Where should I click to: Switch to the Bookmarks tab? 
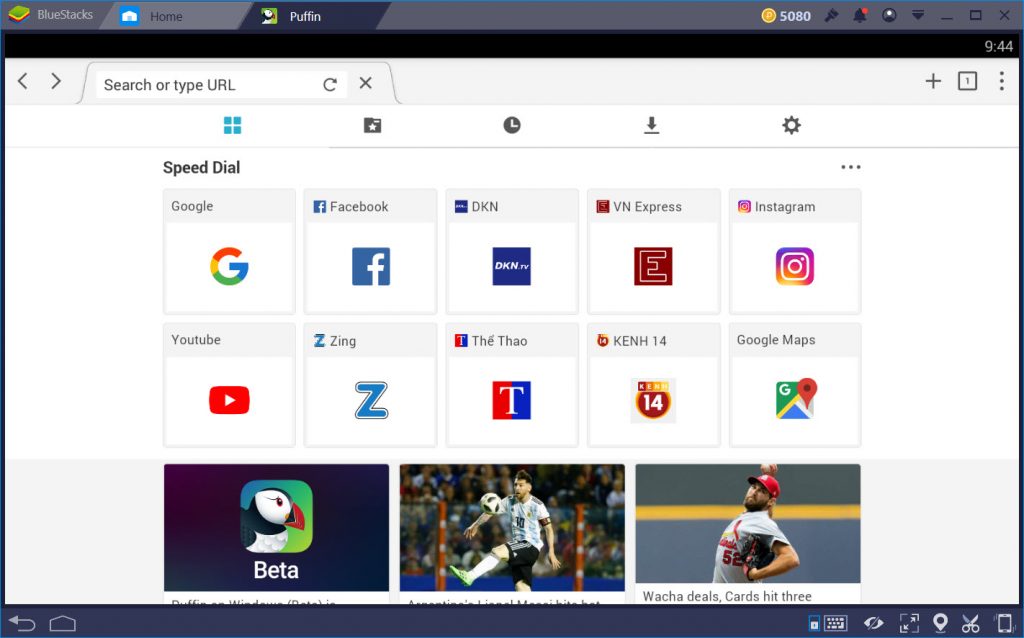coord(372,125)
